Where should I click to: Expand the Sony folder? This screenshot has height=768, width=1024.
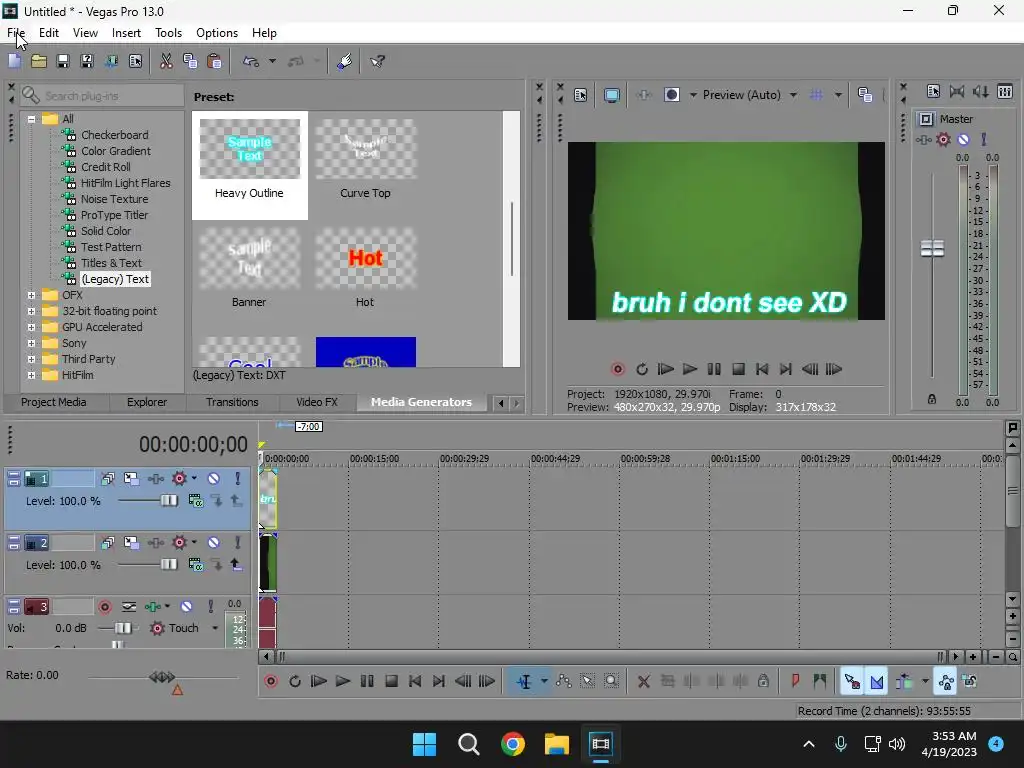tap(31, 343)
